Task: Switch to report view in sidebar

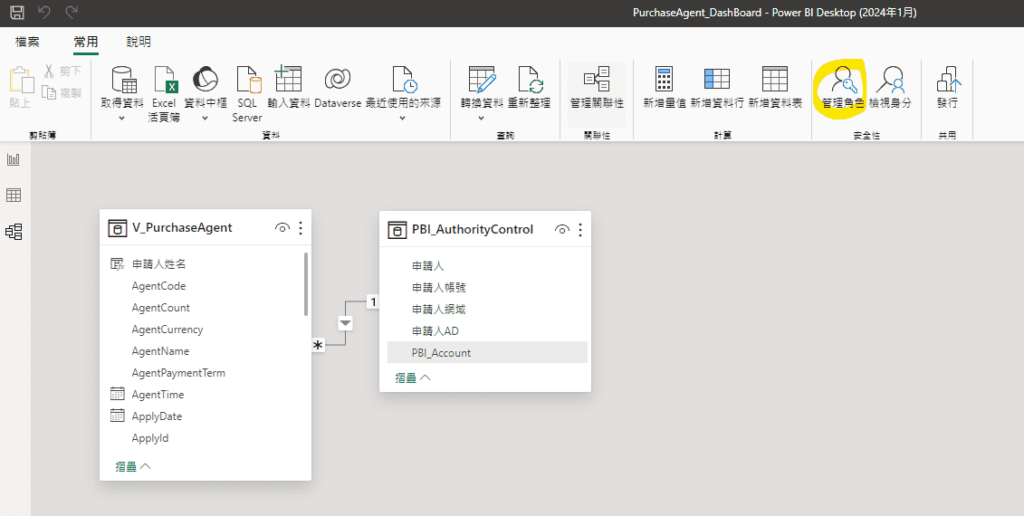Action: pos(14,159)
